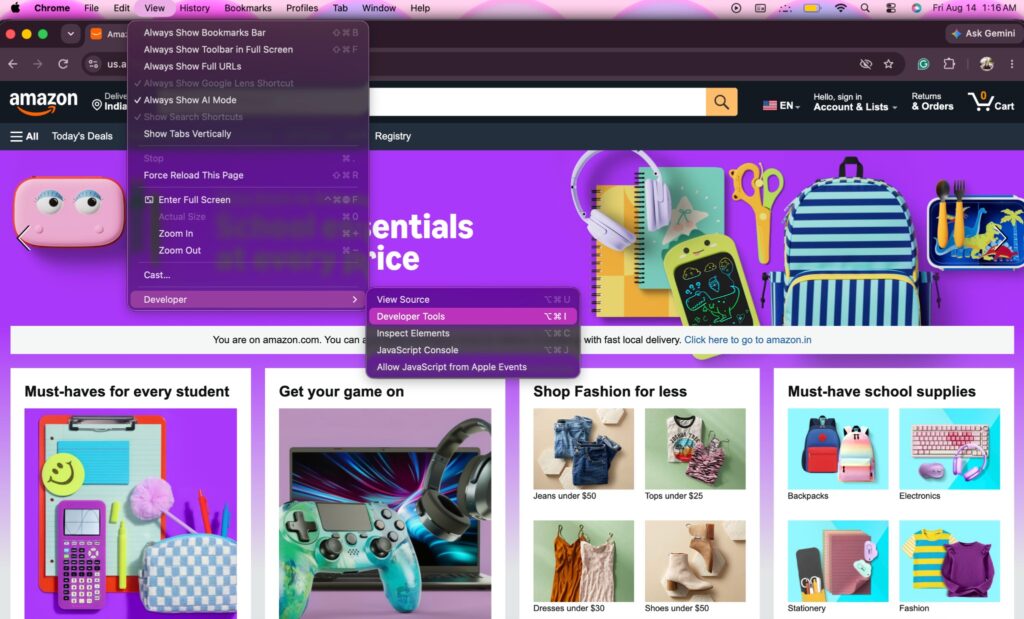
Task: Open the EN language dropdown
Action: pos(781,105)
